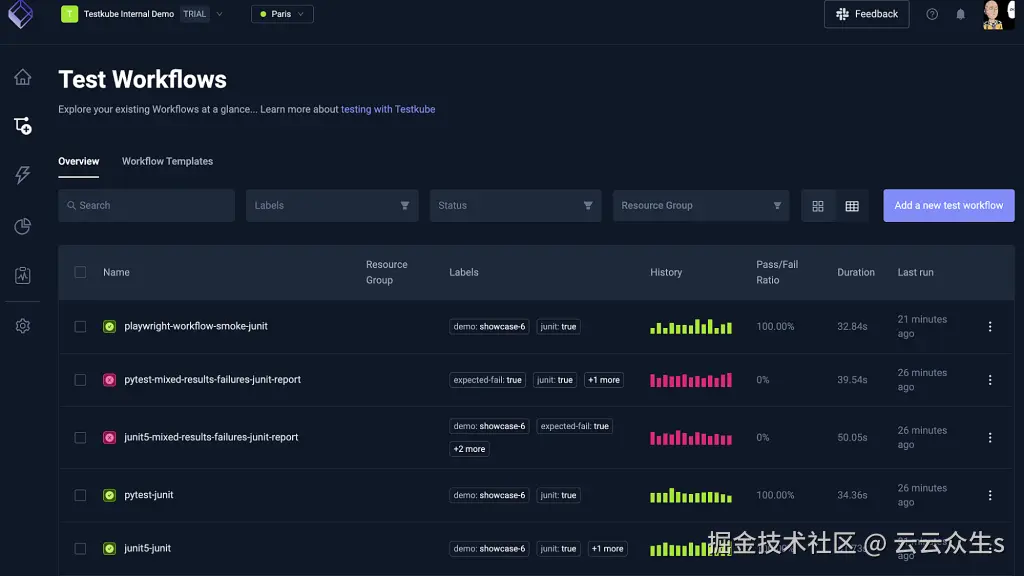Click passed status icon for junit5-junit
This screenshot has height=576, width=1024.
[110, 549]
